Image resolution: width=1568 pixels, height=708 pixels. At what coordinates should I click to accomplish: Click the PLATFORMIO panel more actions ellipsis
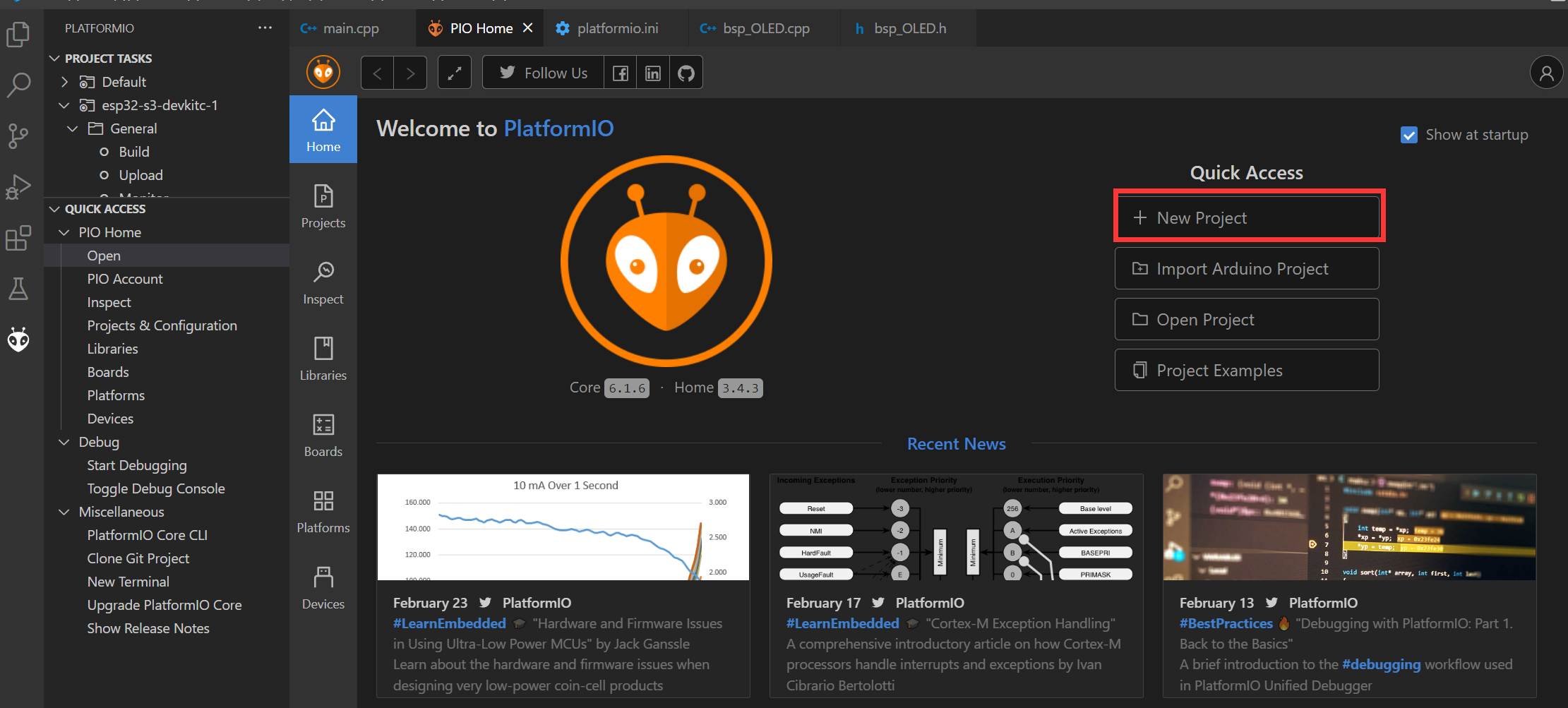pos(265,28)
